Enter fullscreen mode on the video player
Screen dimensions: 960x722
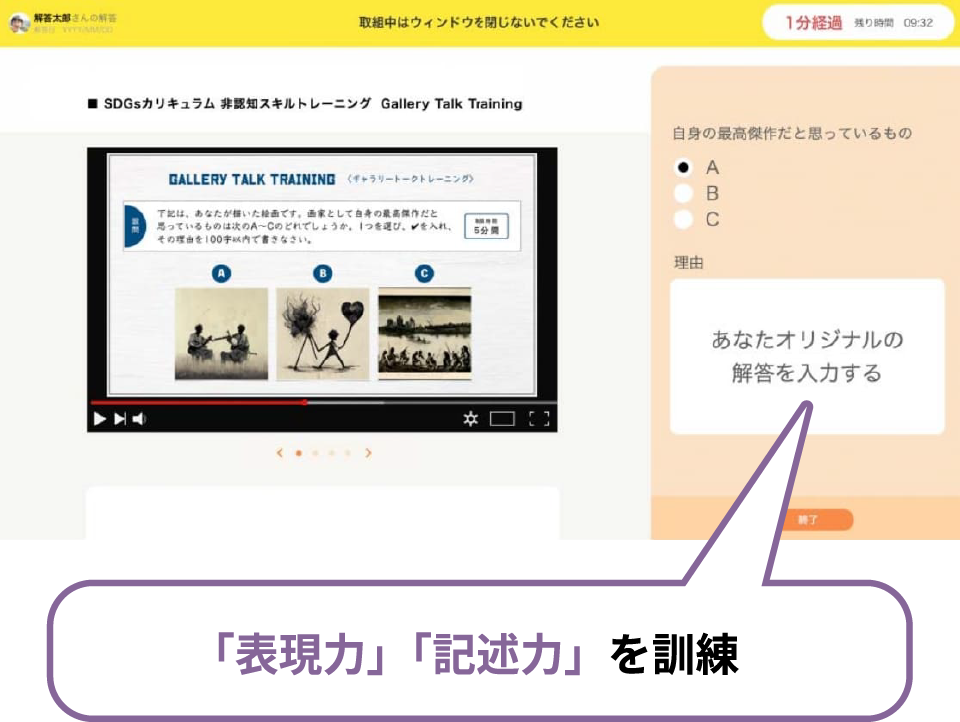(x=539, y=419)
